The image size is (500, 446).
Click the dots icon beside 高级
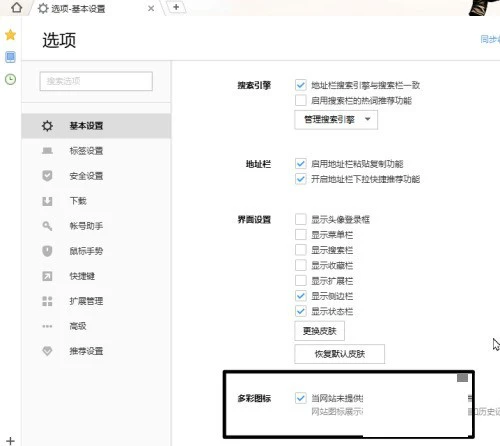click(47, 326)
